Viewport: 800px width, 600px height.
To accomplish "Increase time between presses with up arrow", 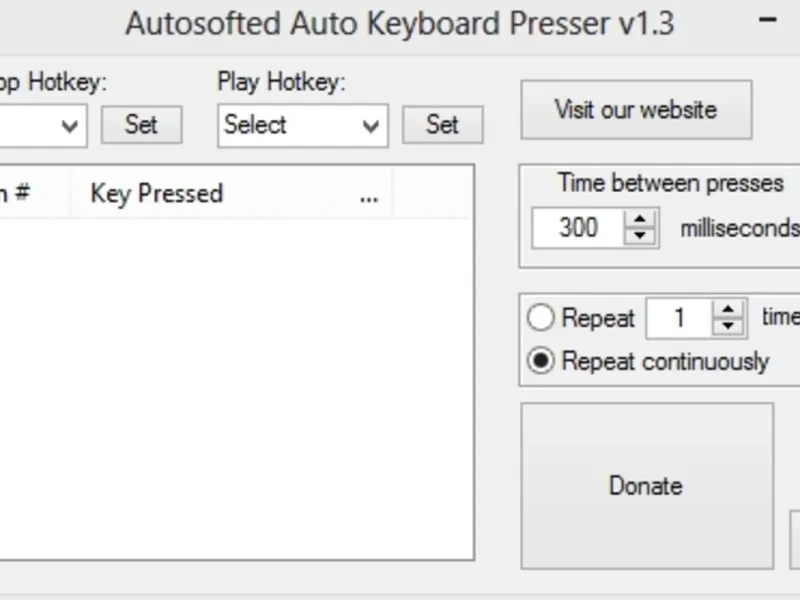I will pos(640,218).
